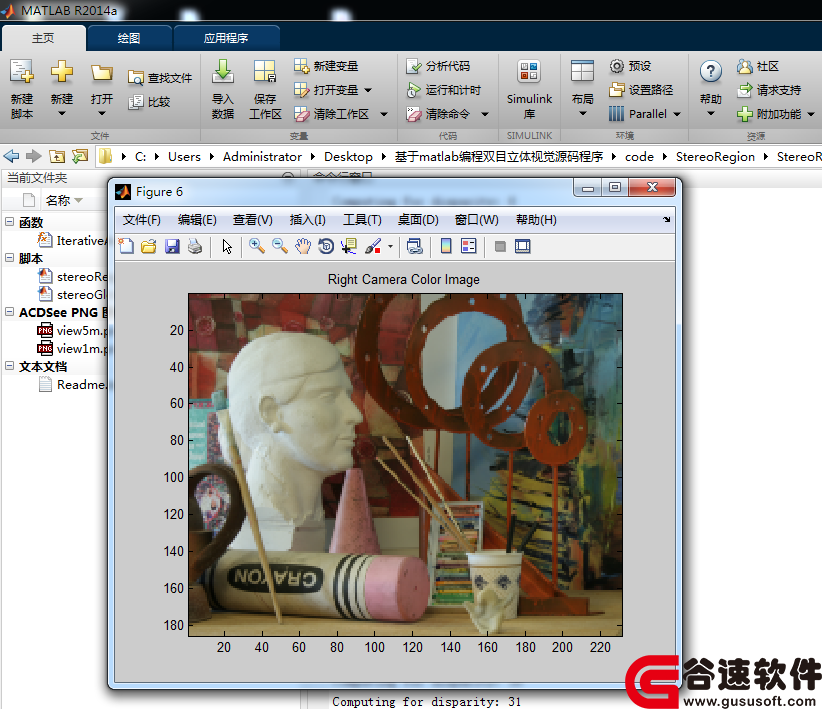Toggle the Data Cursor tool
Screen dimensions: 822x709
point(349,246)
